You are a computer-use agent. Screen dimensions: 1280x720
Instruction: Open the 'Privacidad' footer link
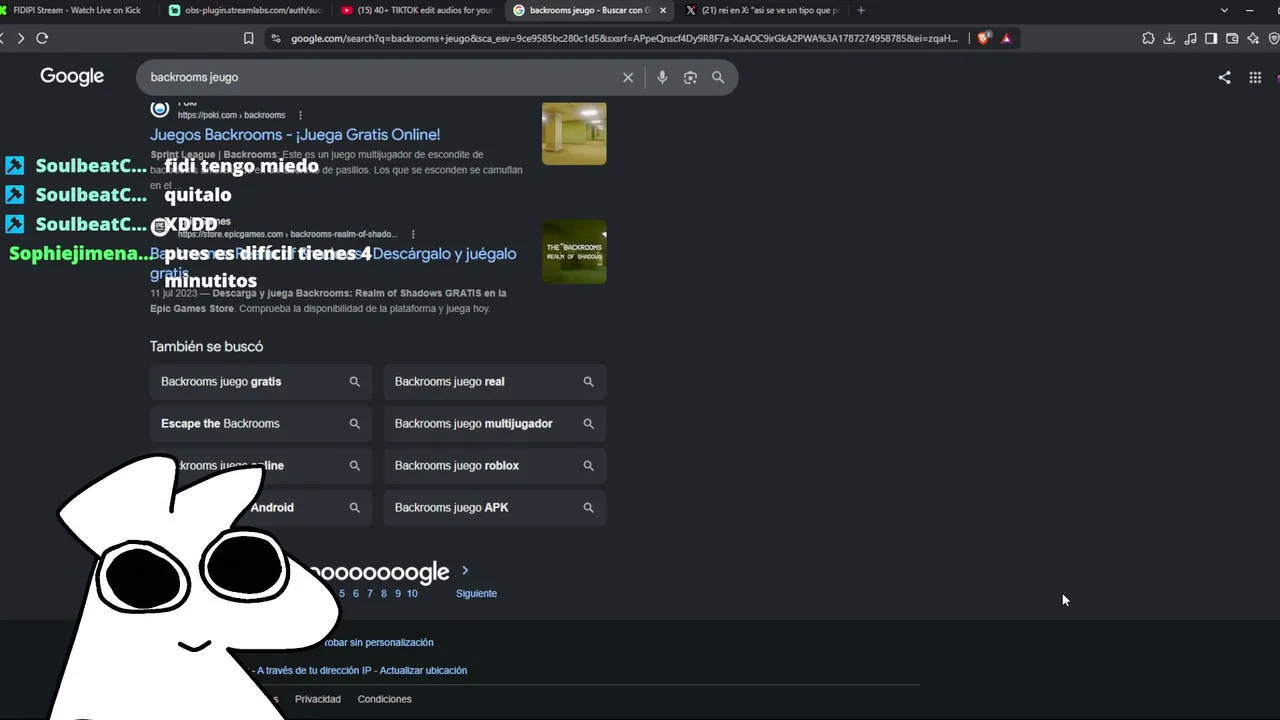[318, 699]
